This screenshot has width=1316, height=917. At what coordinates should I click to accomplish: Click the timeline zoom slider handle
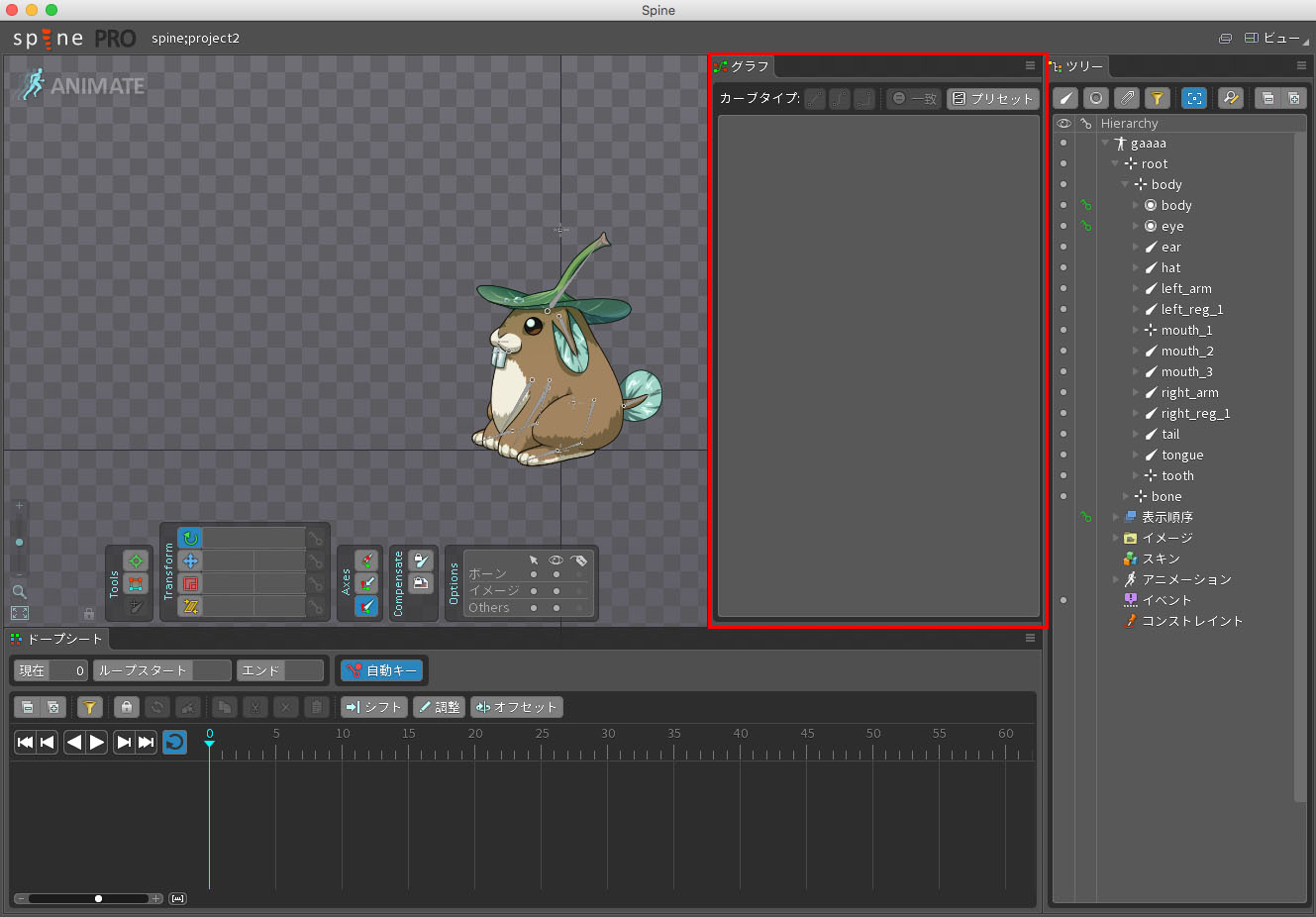[98, 899]
